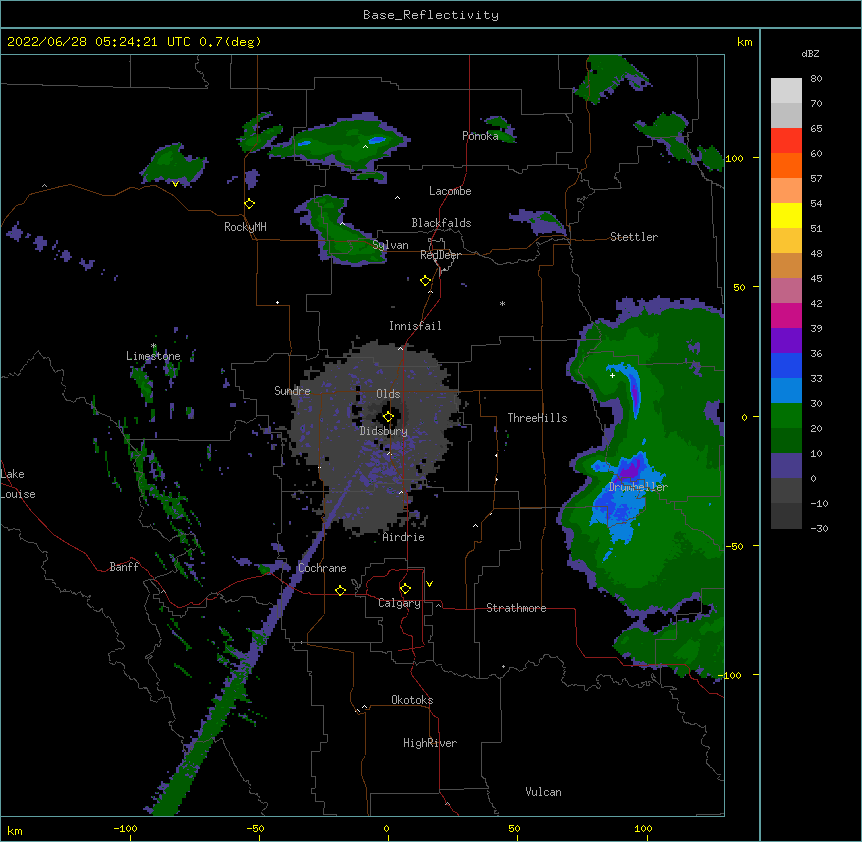Click the white asterisk above the Limestone label
This screenshot has height=842, width=862.
tap(154, 346)
